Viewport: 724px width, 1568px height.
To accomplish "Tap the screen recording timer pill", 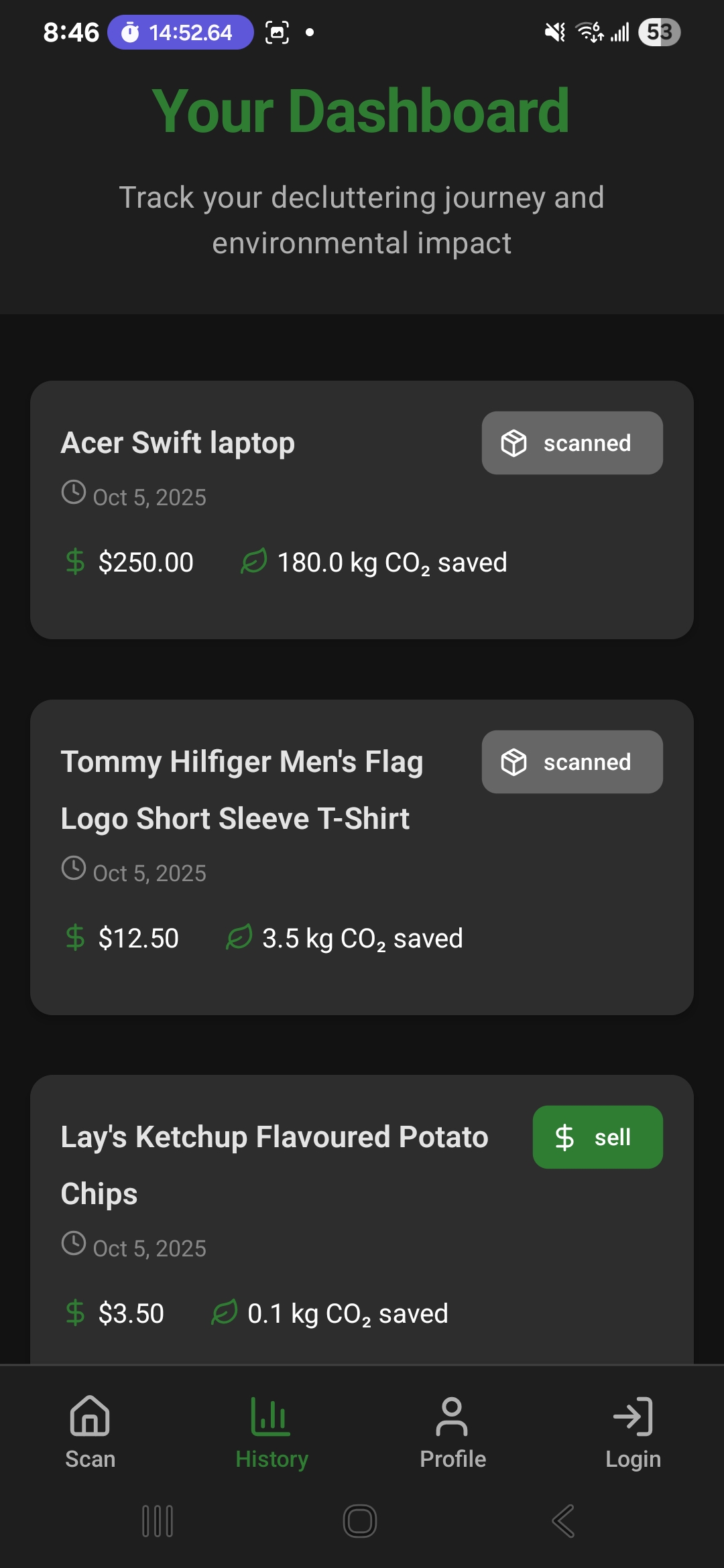I will (180, 32).
